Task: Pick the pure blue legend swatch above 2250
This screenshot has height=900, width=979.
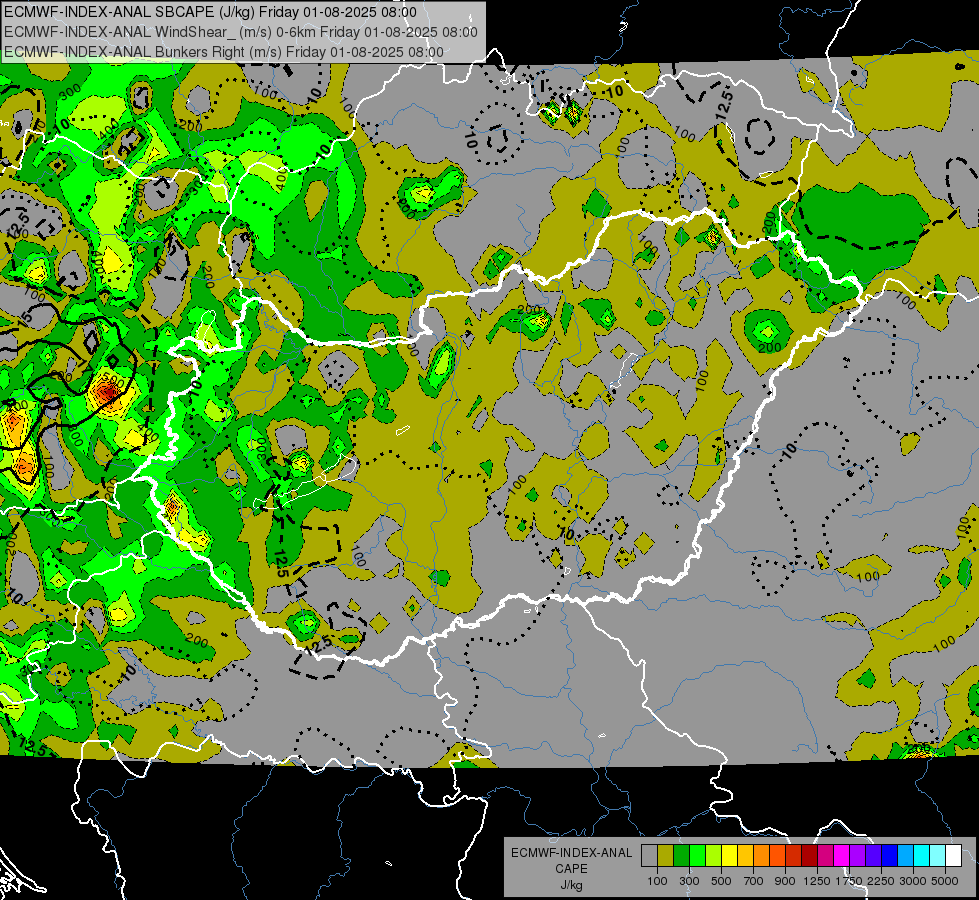Action: [x=889, y=856]
